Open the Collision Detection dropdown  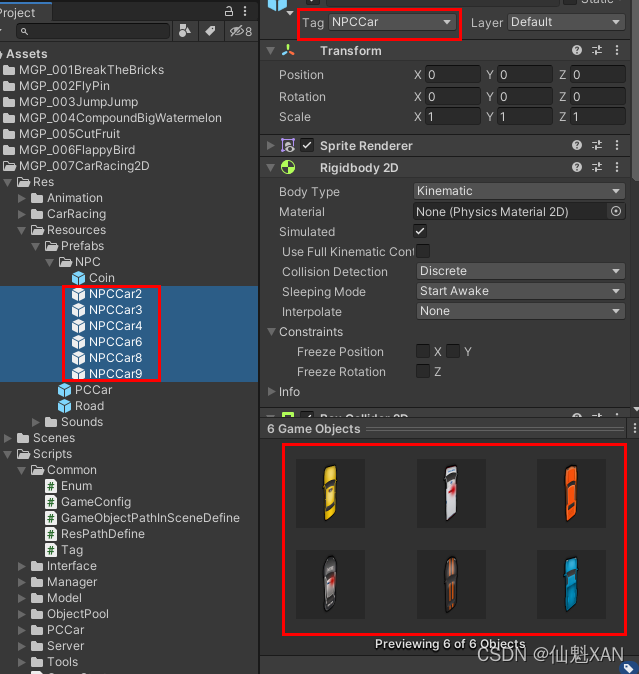click(x=520, y=271)
